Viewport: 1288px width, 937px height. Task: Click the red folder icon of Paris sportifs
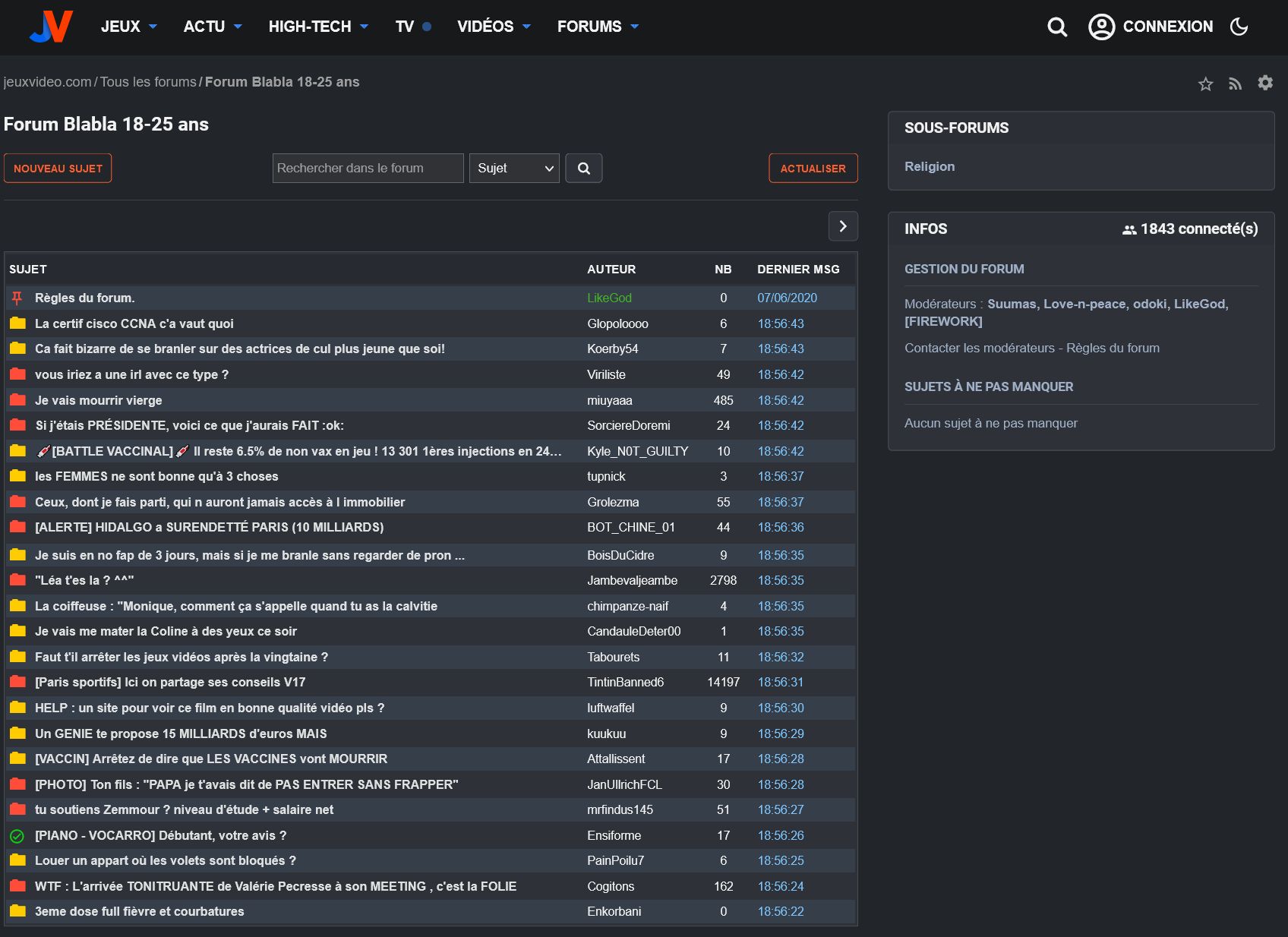pyautogui.click(x=17, y=682)
